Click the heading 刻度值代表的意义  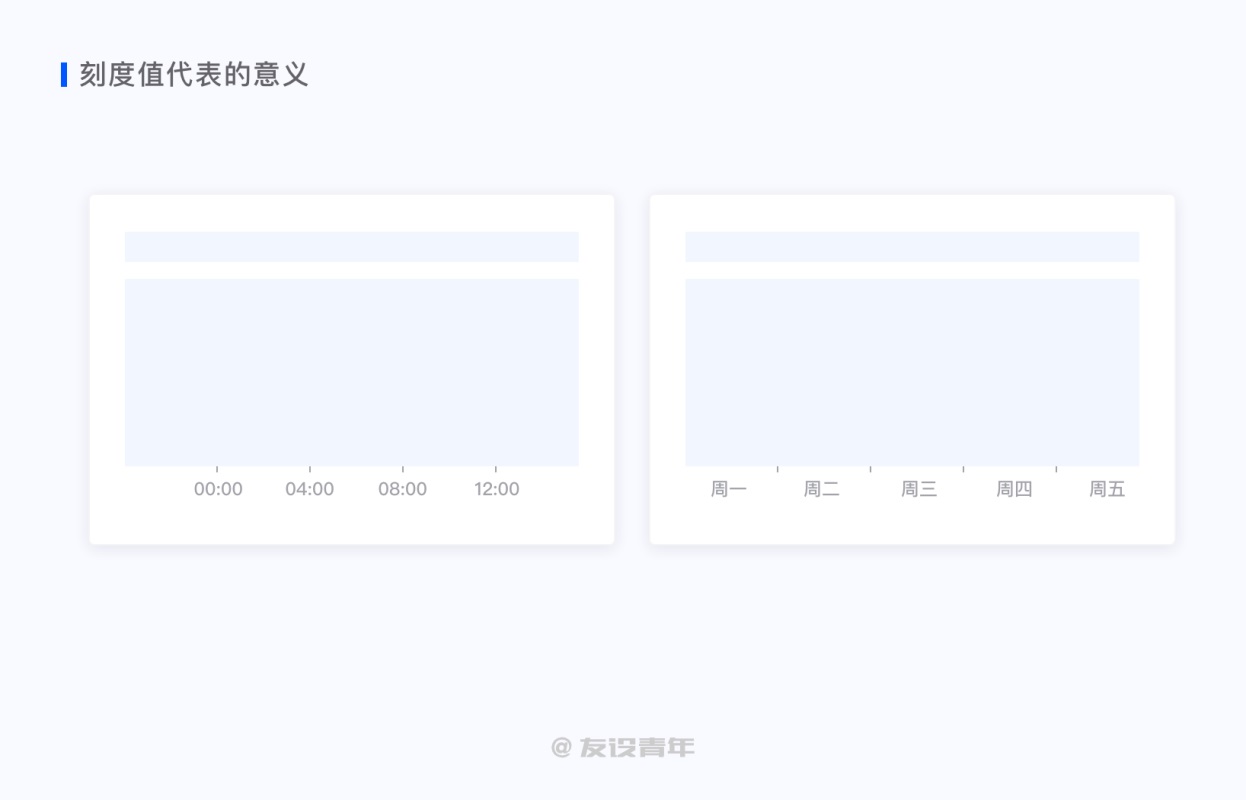[x=194, y=74]
